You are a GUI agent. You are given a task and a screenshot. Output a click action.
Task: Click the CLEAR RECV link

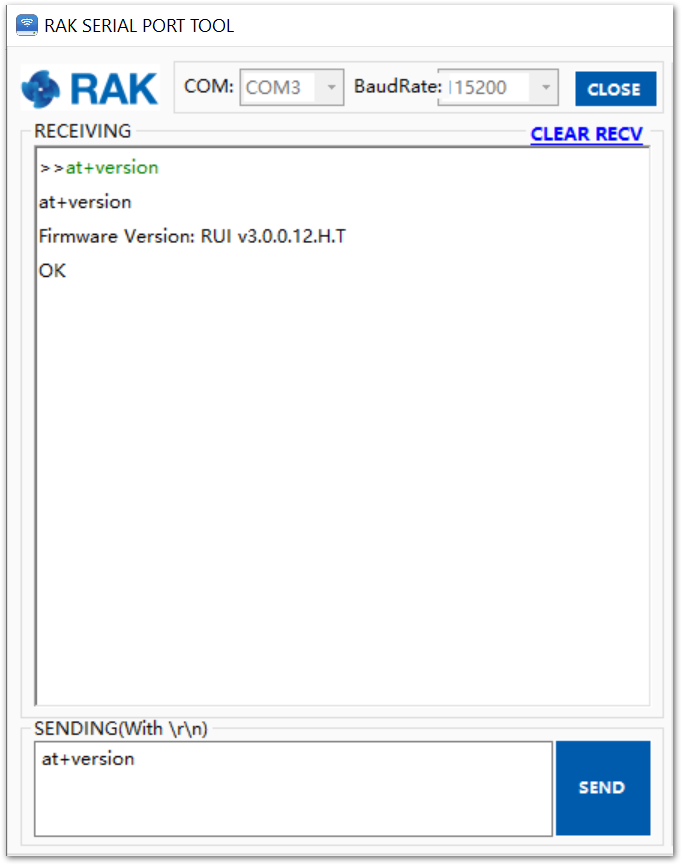[587, 134]
